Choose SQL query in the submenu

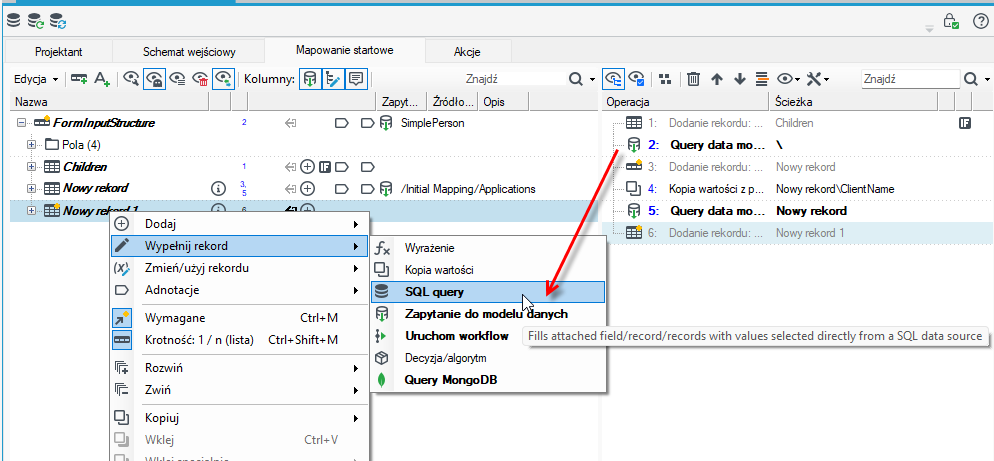(x=488, y=292)
